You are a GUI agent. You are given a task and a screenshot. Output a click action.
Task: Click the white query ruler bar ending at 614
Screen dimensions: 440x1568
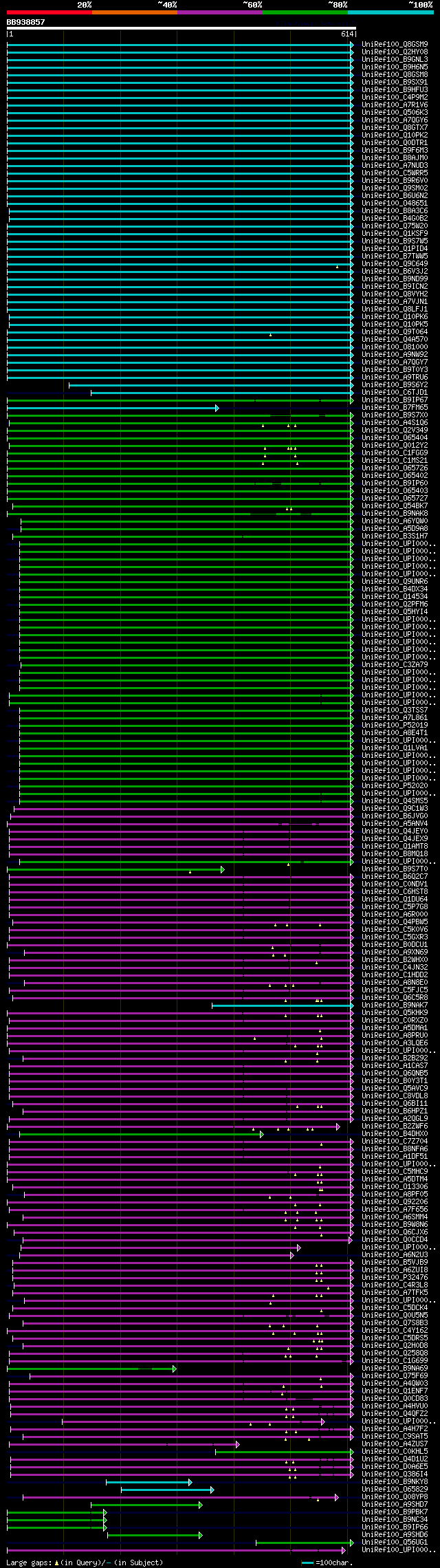tap(181, 29)
